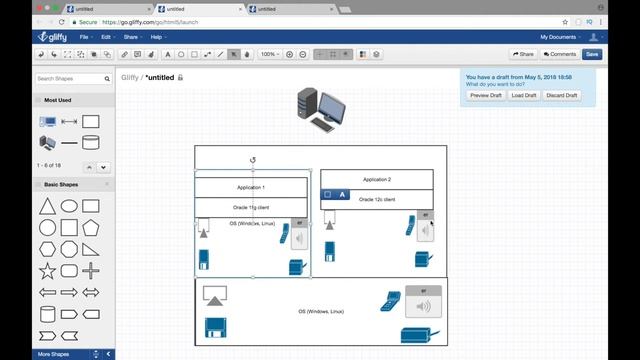Show next Most Used shapes page

tap(103, 167)
